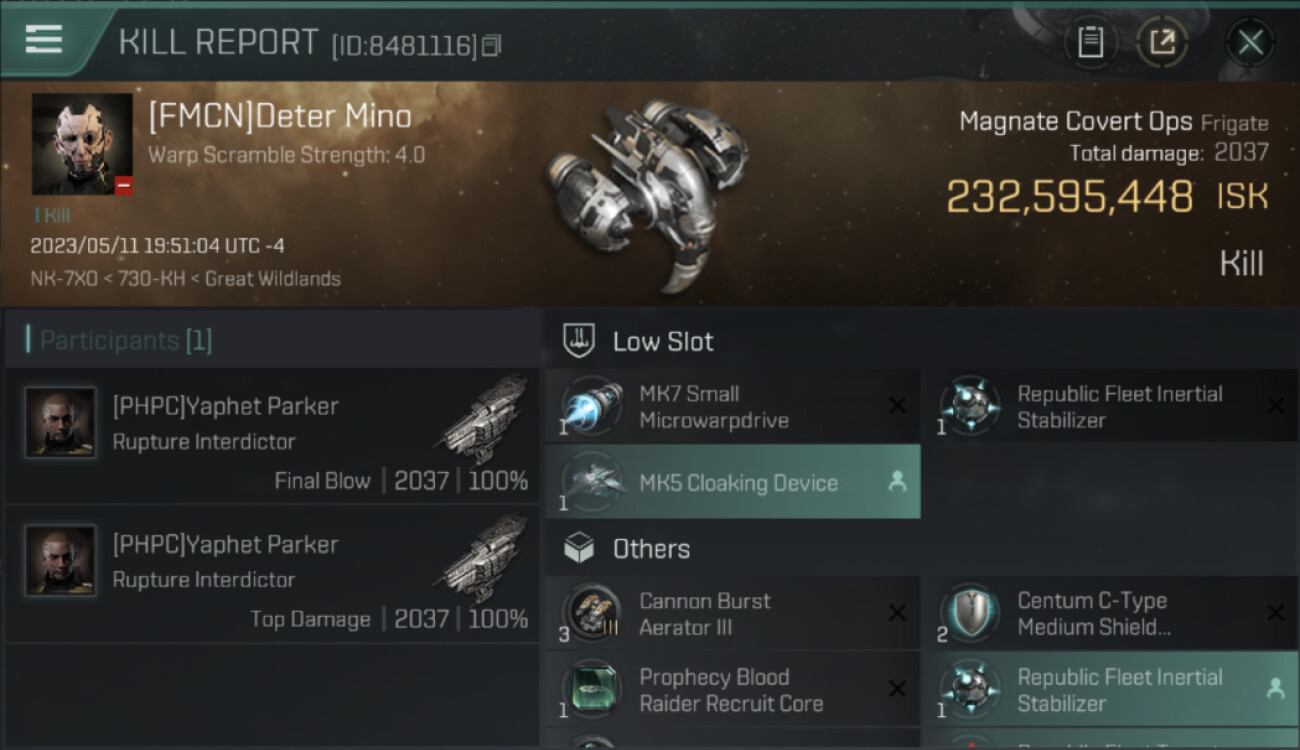The image size is (1300, 750).
Task: Share the kill report externally
Action: click(x=1162, y=42)
